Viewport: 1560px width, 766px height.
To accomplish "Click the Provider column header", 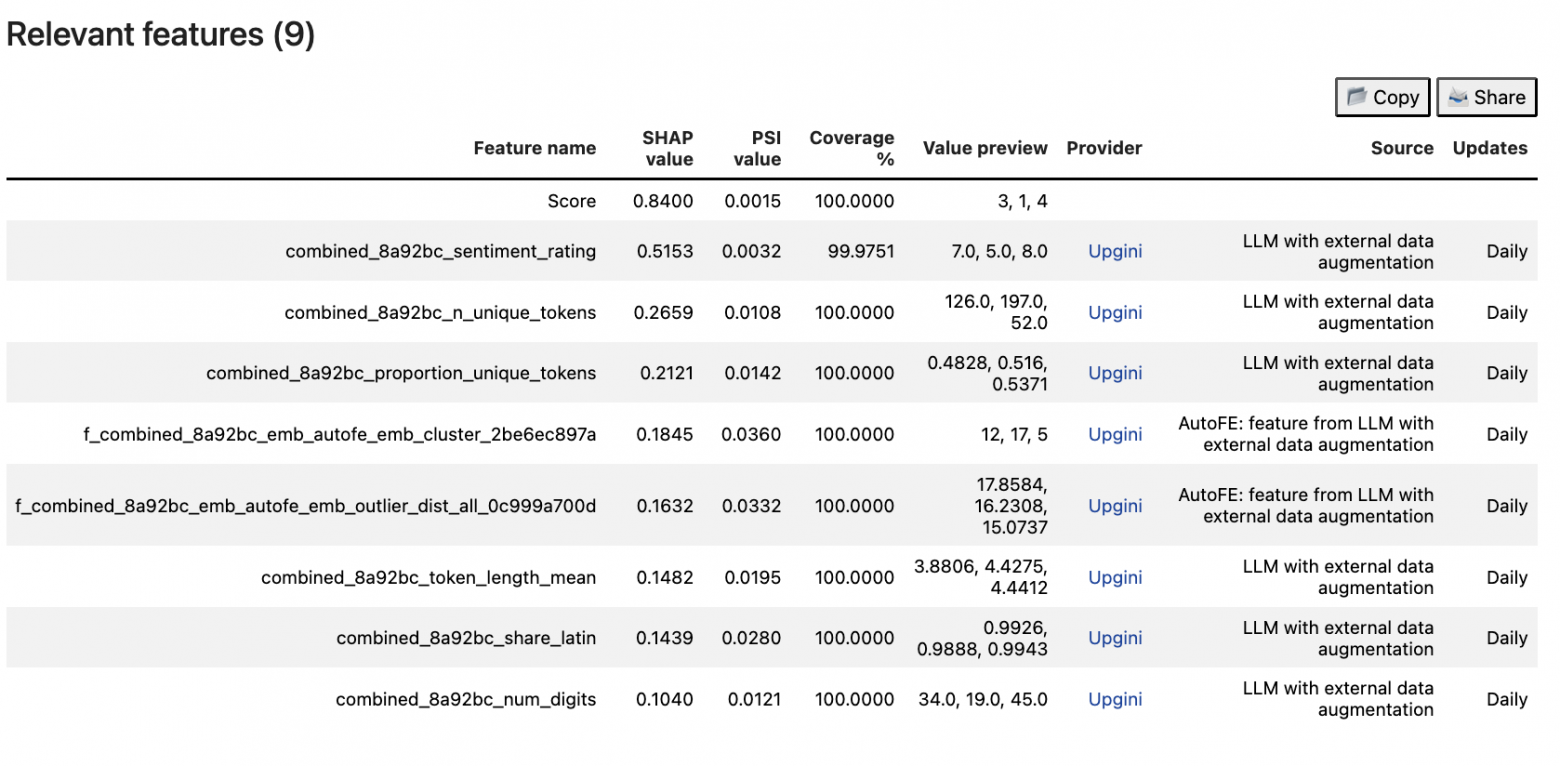I will tap(1104, 148).
